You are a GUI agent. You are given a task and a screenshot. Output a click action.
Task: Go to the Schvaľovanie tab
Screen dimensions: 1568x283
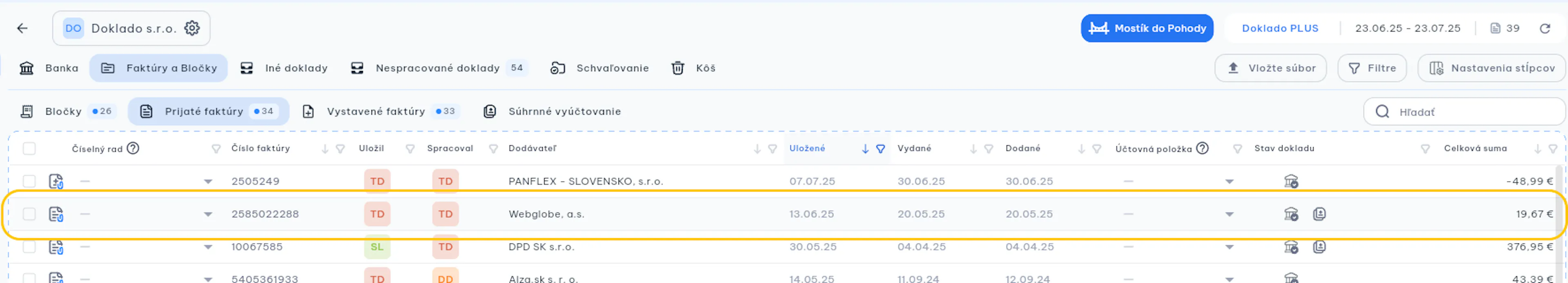(x=599, y=68)
